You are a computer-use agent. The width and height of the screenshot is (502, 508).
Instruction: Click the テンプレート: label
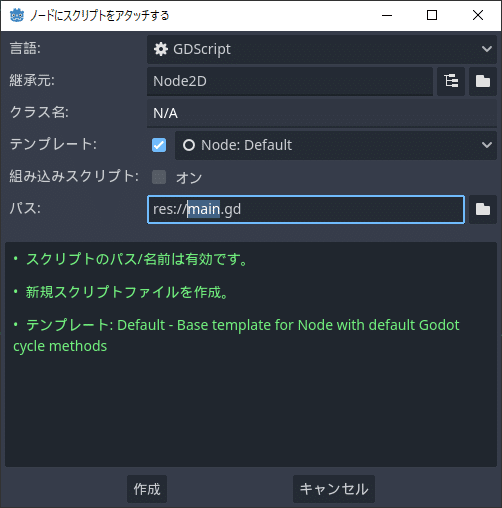[53, 144]
